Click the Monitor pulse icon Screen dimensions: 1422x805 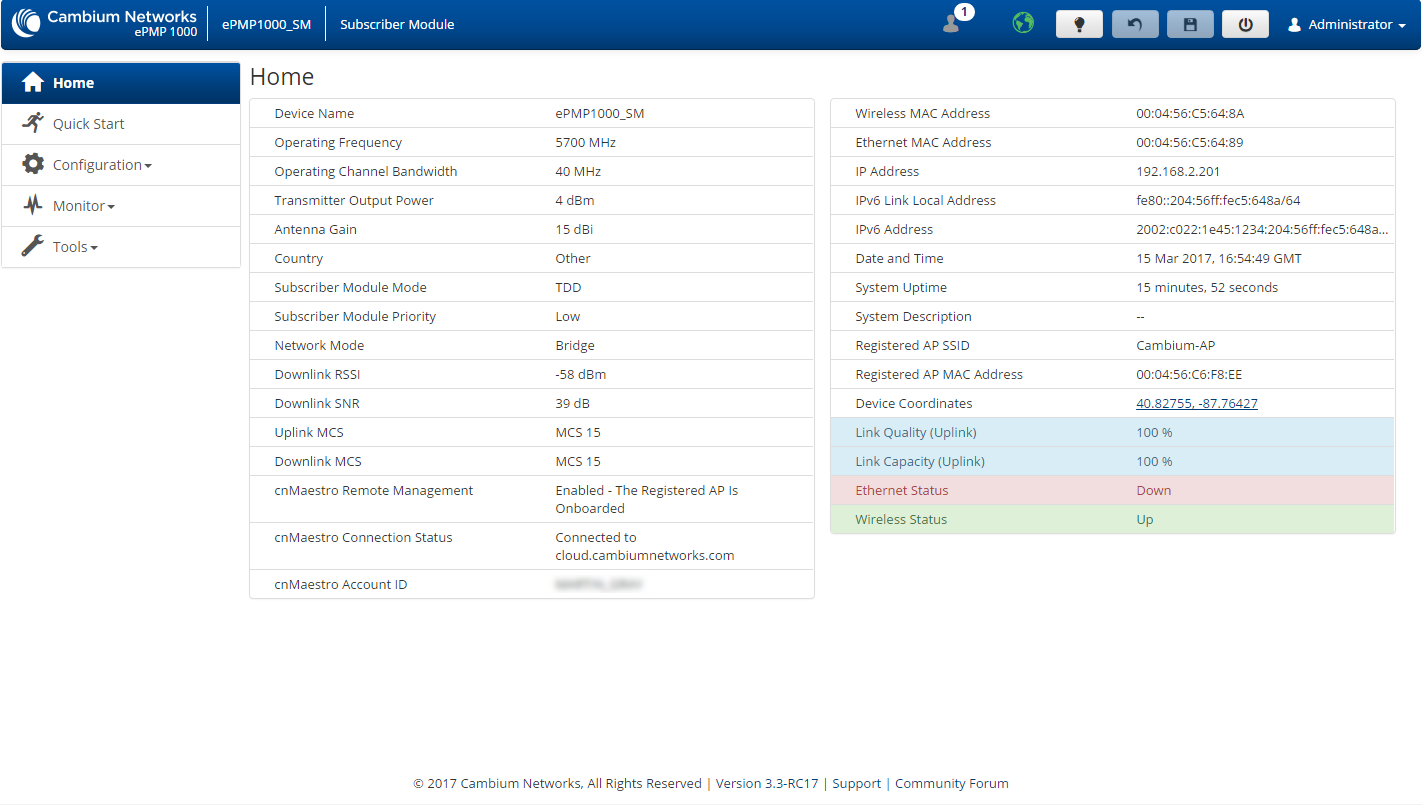[33, 205]
